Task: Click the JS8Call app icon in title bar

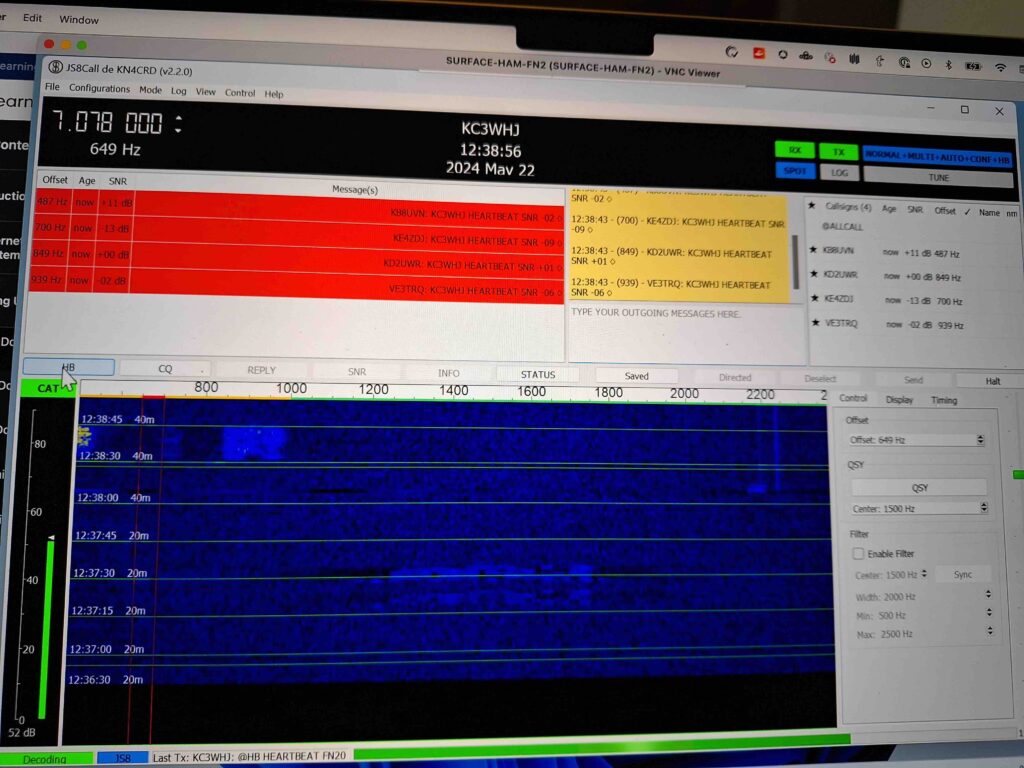Action: click(x=56, y=67)
